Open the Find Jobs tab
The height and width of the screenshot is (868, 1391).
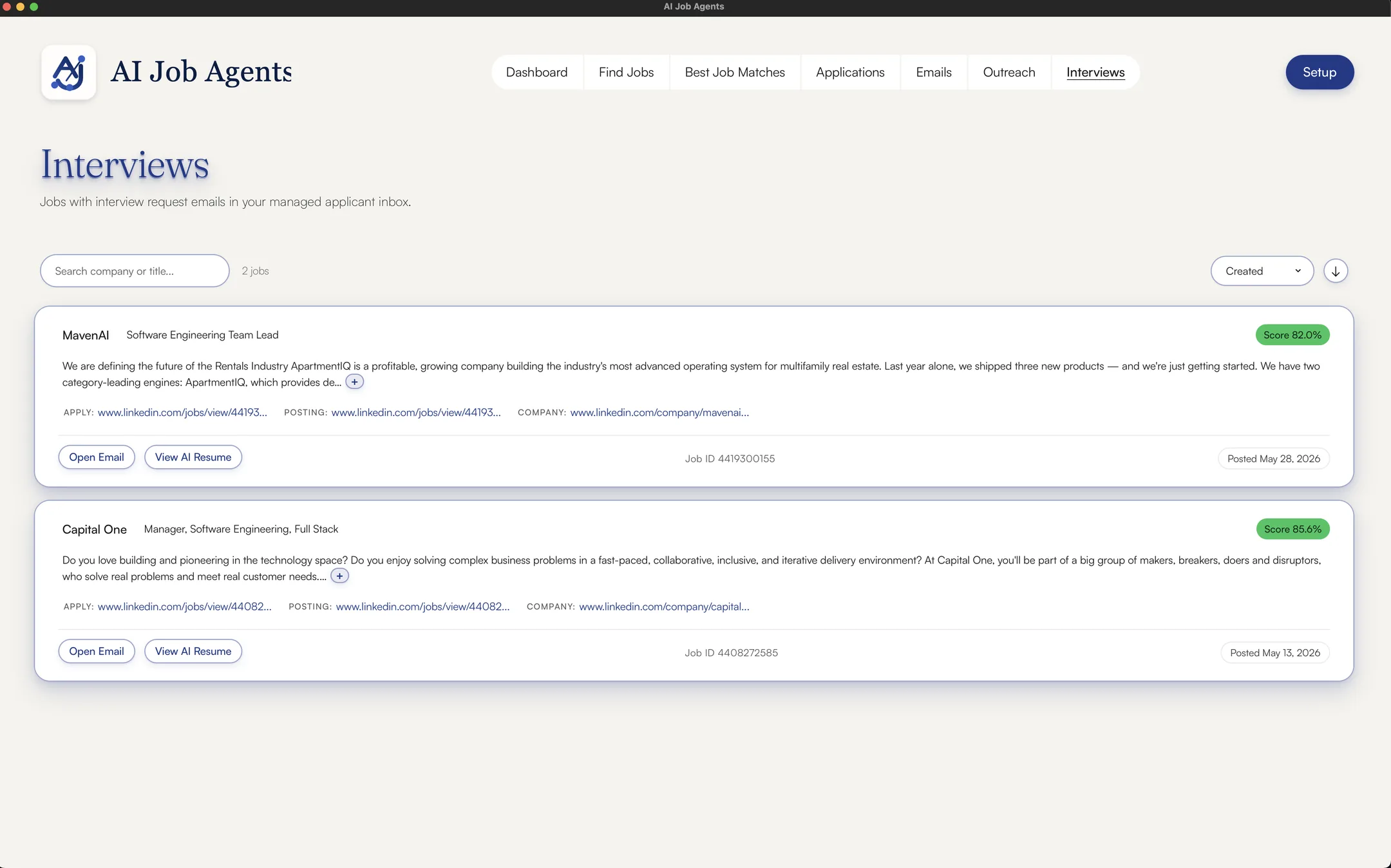626,72
